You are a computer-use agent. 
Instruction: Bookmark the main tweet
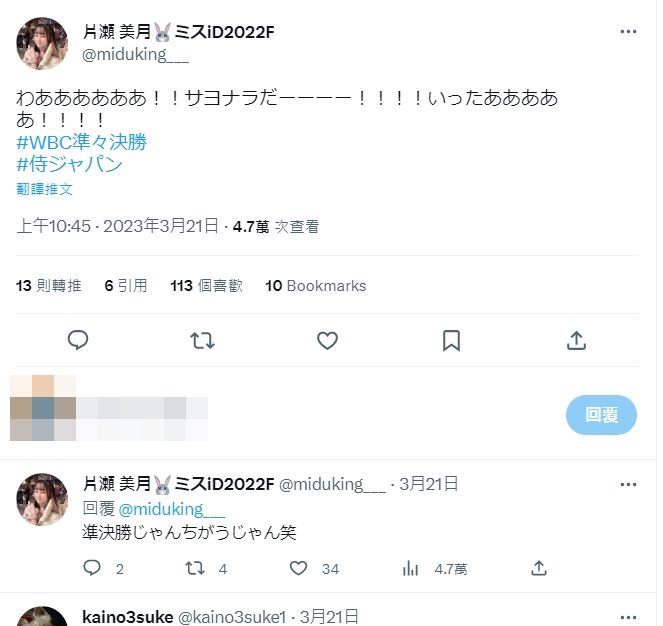(451, 340)
